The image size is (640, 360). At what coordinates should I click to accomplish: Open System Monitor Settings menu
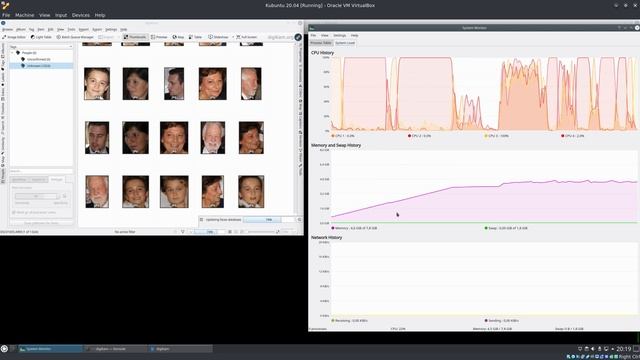[339, 36]
